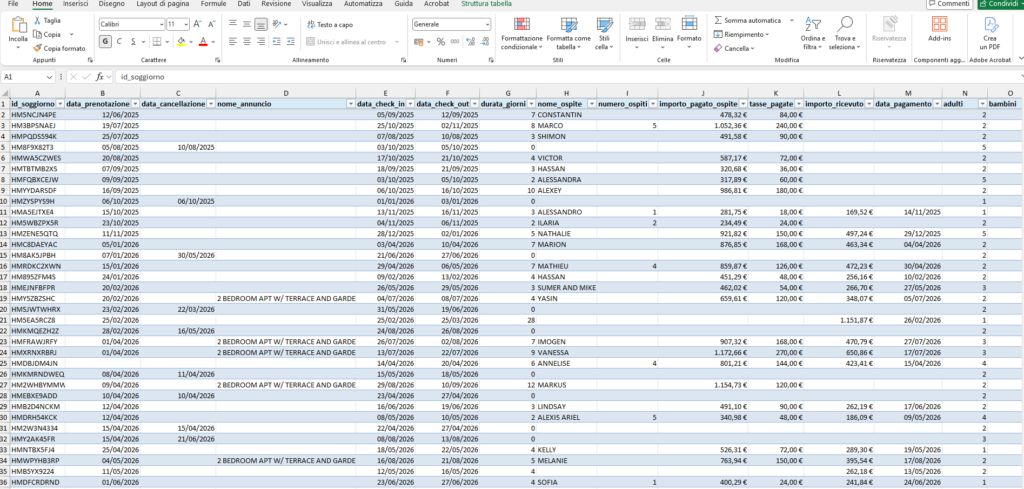Image resolution: width=1024 pixels, height=489 pixels.
Task: Click the Taglia scissors button
Action: [x=47, y=21]
